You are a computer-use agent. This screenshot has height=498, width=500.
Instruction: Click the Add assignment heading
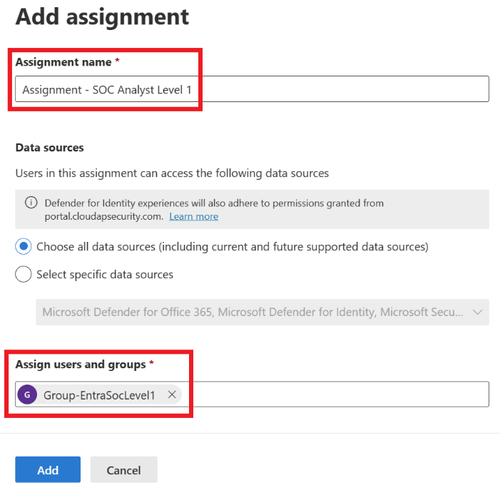coord(102,17)
